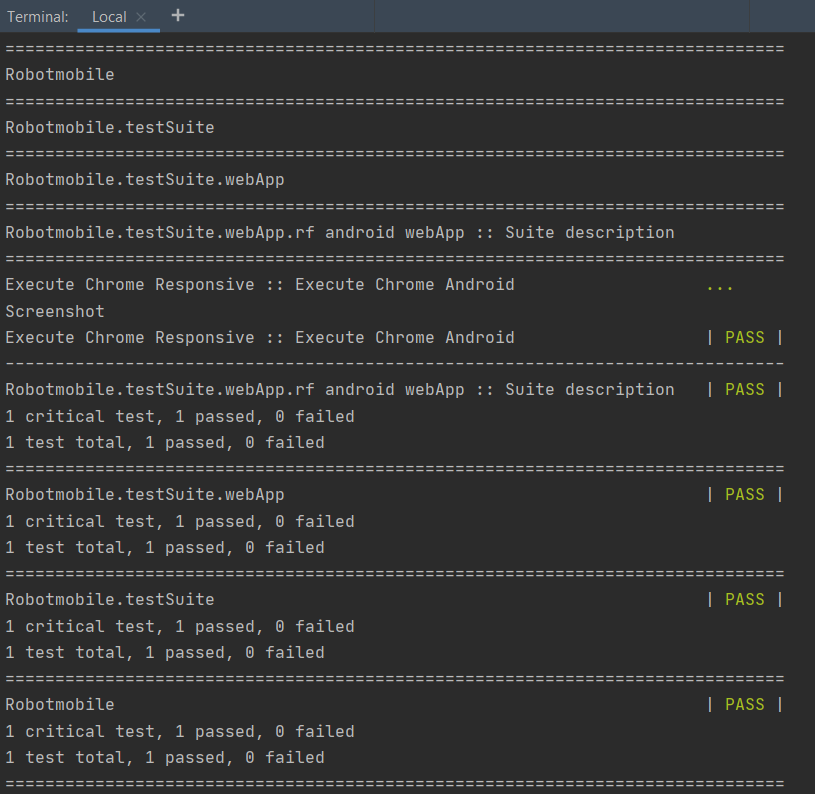Image resolution: width=815 pixels, height=794 pixels.
Task: Click Robotmobile.testSuite.webApp result line with PASS
Action: 144,495
